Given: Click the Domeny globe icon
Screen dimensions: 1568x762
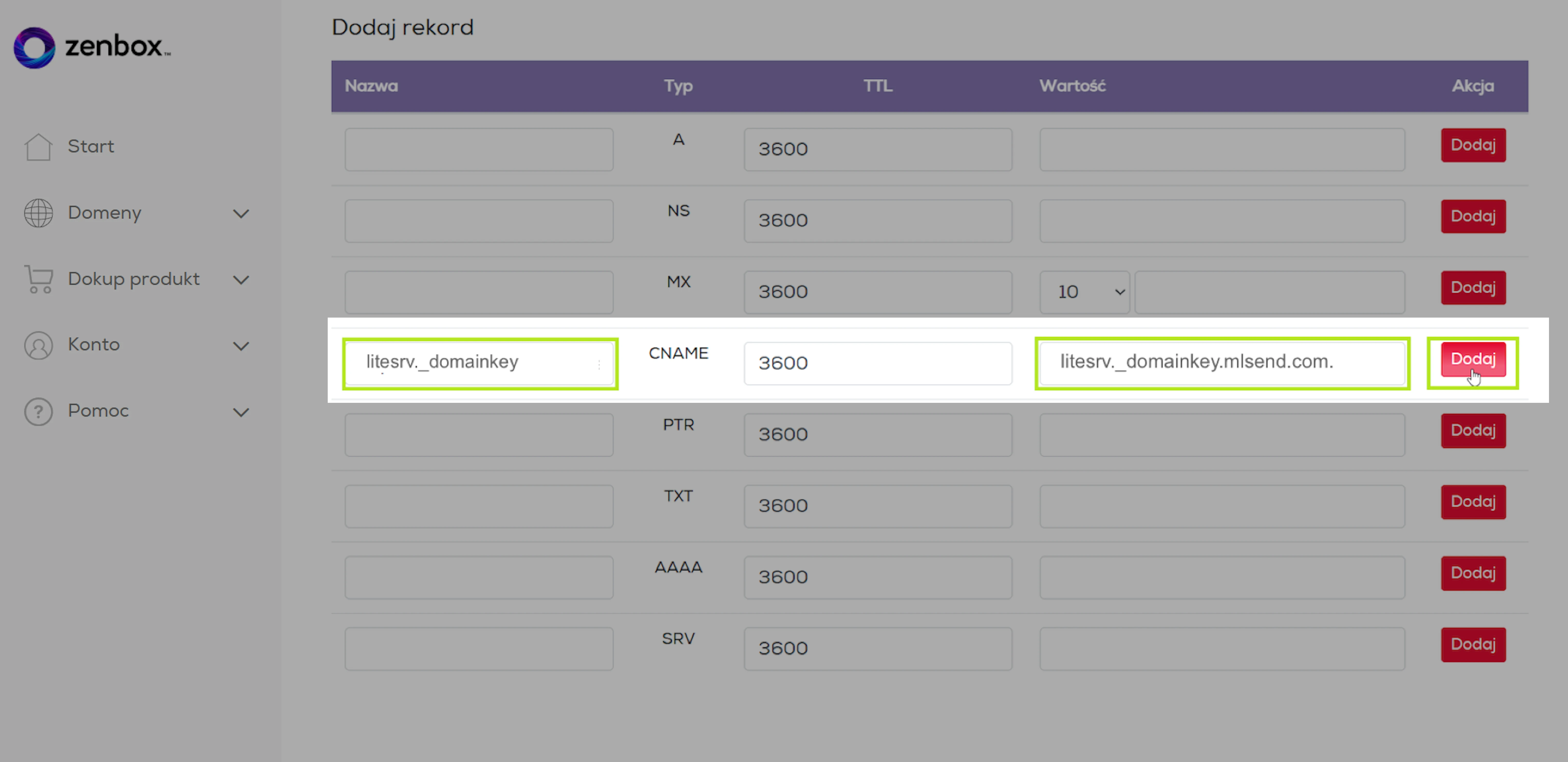Looking at the screenshot, I should (x=38, y=213).
